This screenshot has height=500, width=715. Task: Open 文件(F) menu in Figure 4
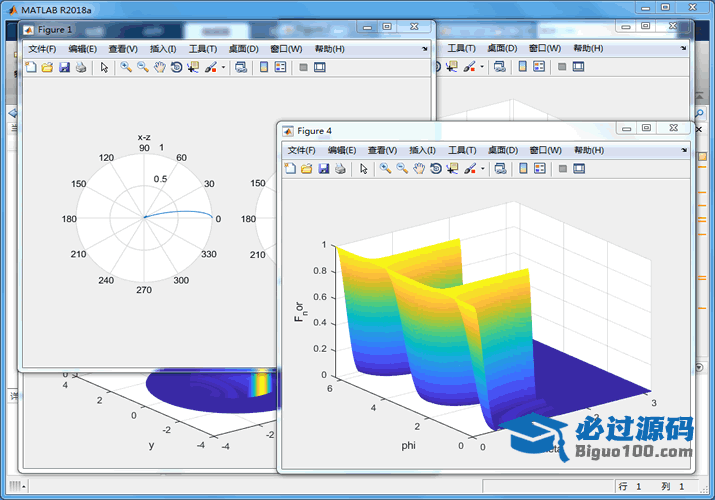click(301, 150)
